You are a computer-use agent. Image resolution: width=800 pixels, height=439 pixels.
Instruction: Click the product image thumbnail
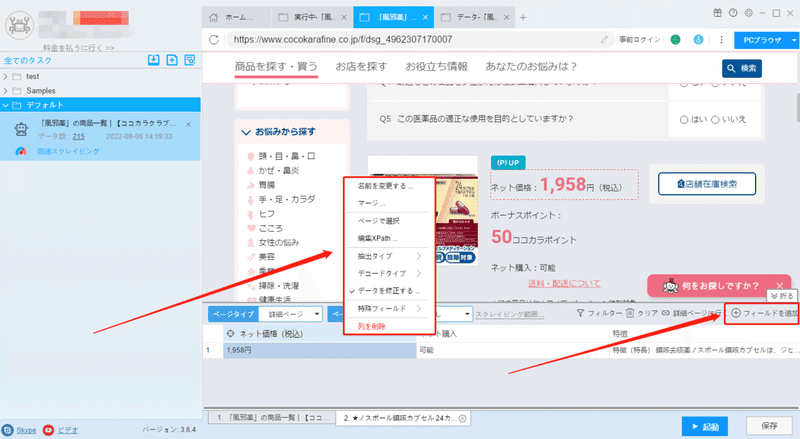(x=423, y=211)
